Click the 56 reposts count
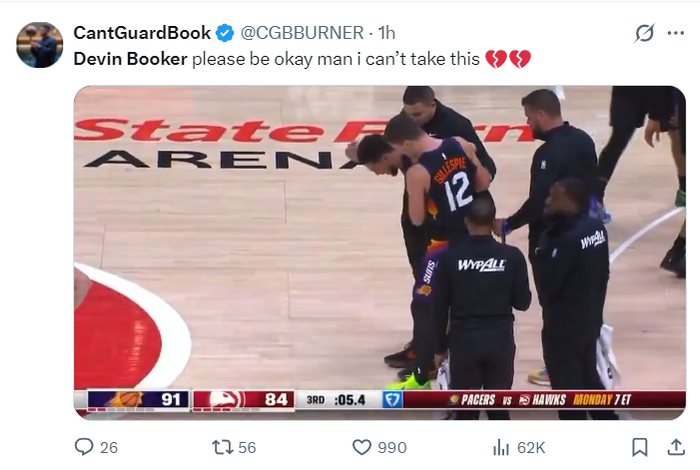 point(247,447)
